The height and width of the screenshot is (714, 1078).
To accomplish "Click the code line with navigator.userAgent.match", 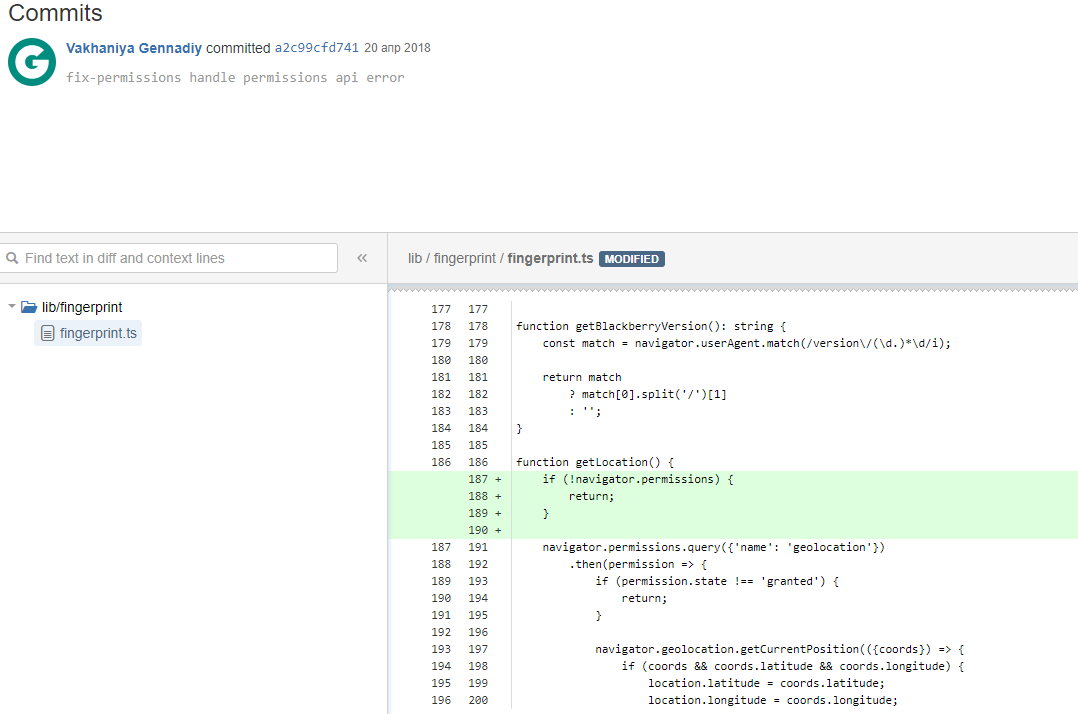I will pos(747,344).
